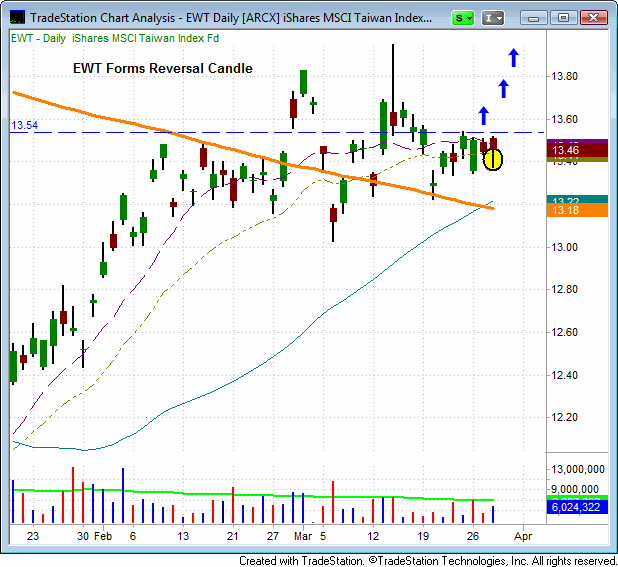This screenshot has width=618, height=567.
Task: Click the '26' date axis label
Action: pyautogui.click(x=473, y=536)
